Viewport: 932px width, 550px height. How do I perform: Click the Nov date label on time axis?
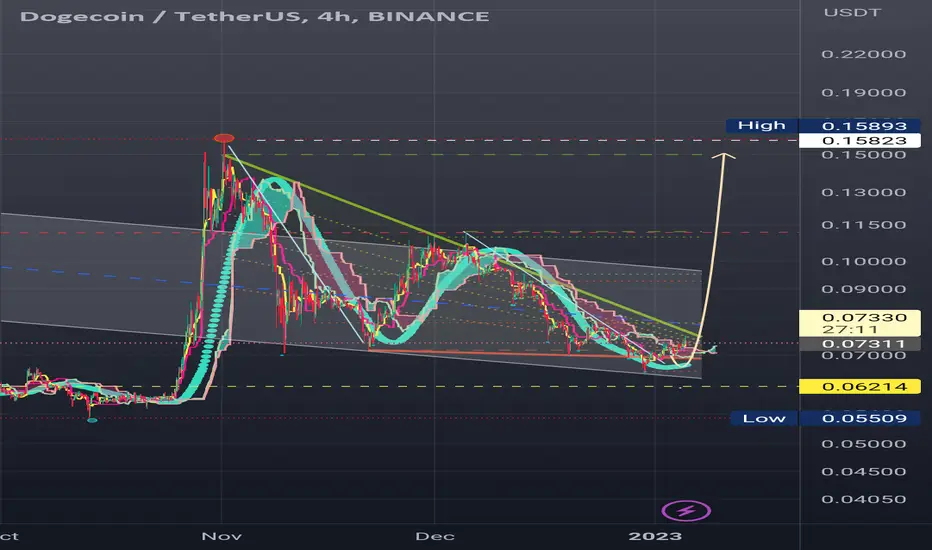[x=222, y=536]
